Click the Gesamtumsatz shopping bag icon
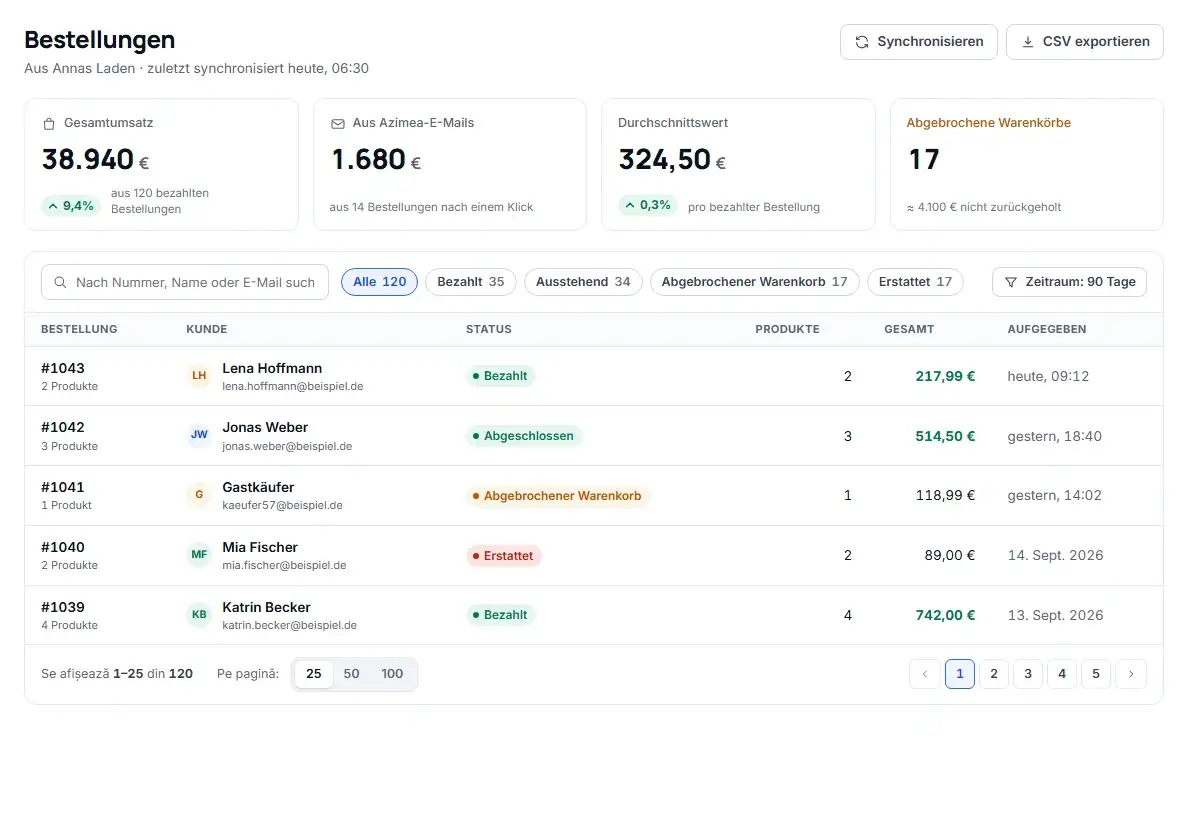This screenshot has height=840, width=1188. [x=49, y=123]
